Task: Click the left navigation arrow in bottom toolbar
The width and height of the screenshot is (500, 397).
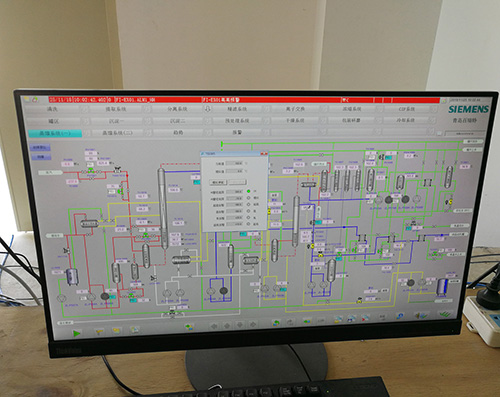Action: tap(214, 326)
